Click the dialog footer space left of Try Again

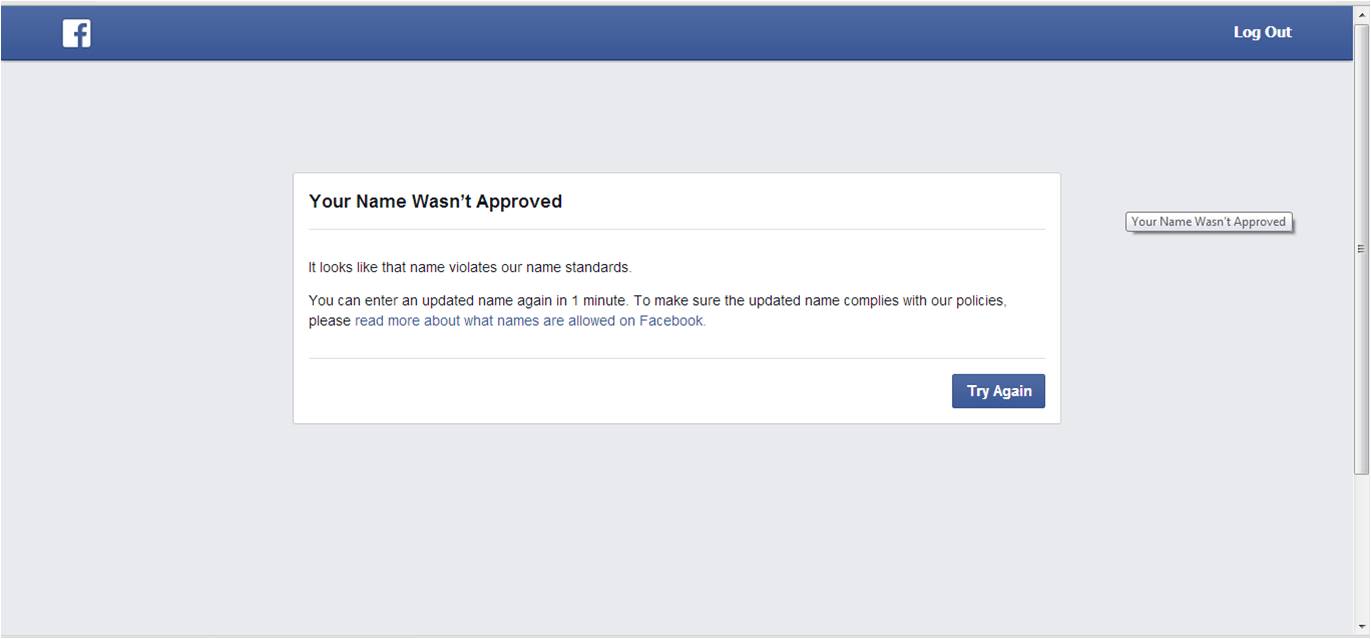pos(620,391)
